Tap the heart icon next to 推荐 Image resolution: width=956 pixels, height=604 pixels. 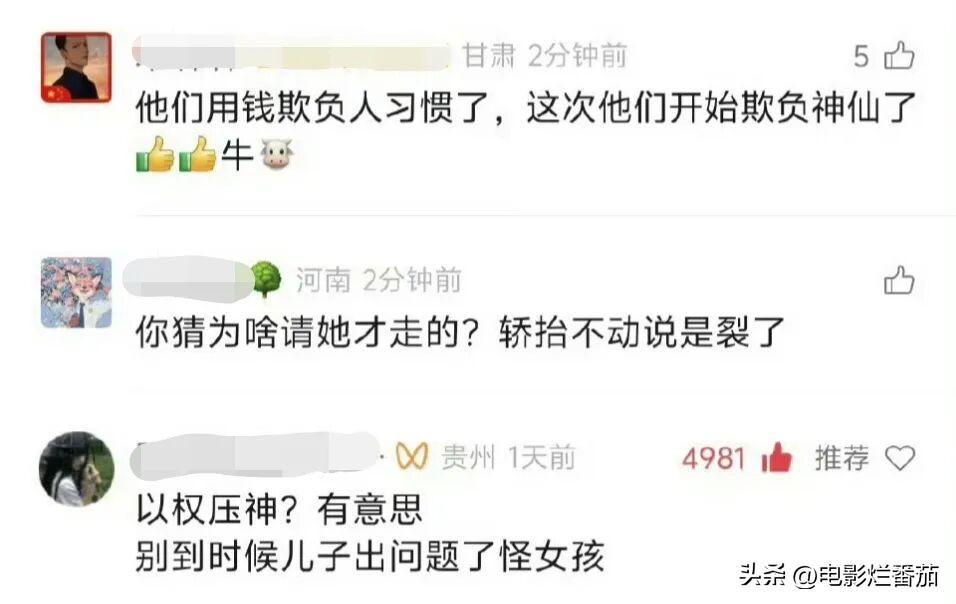(900, 458)
